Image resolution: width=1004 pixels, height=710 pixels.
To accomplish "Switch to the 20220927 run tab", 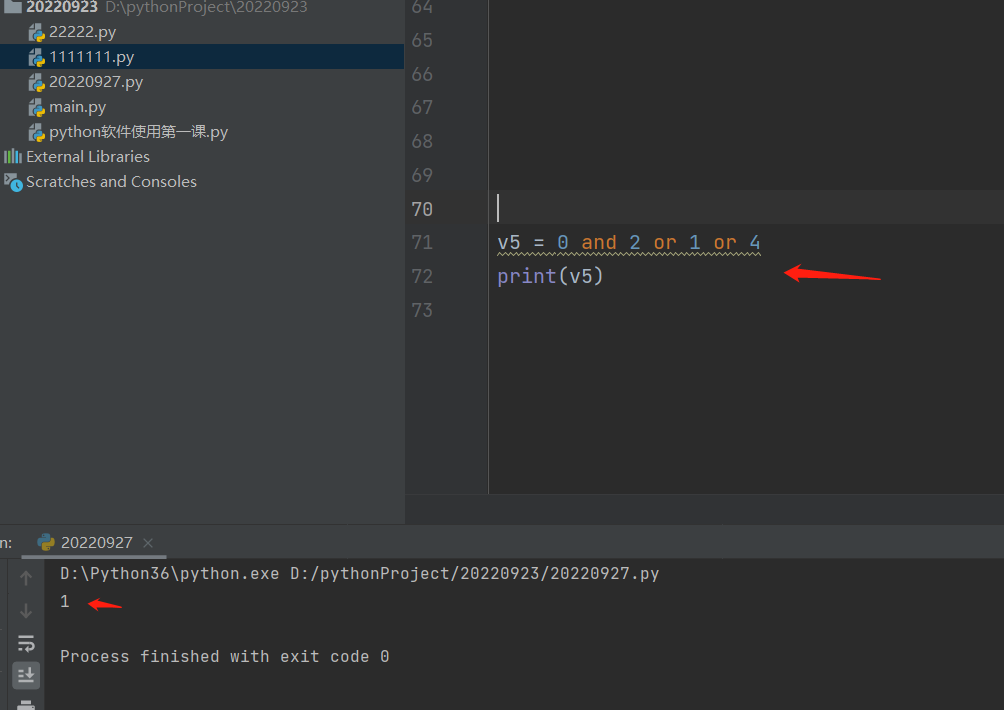I will tap(97, 542).
